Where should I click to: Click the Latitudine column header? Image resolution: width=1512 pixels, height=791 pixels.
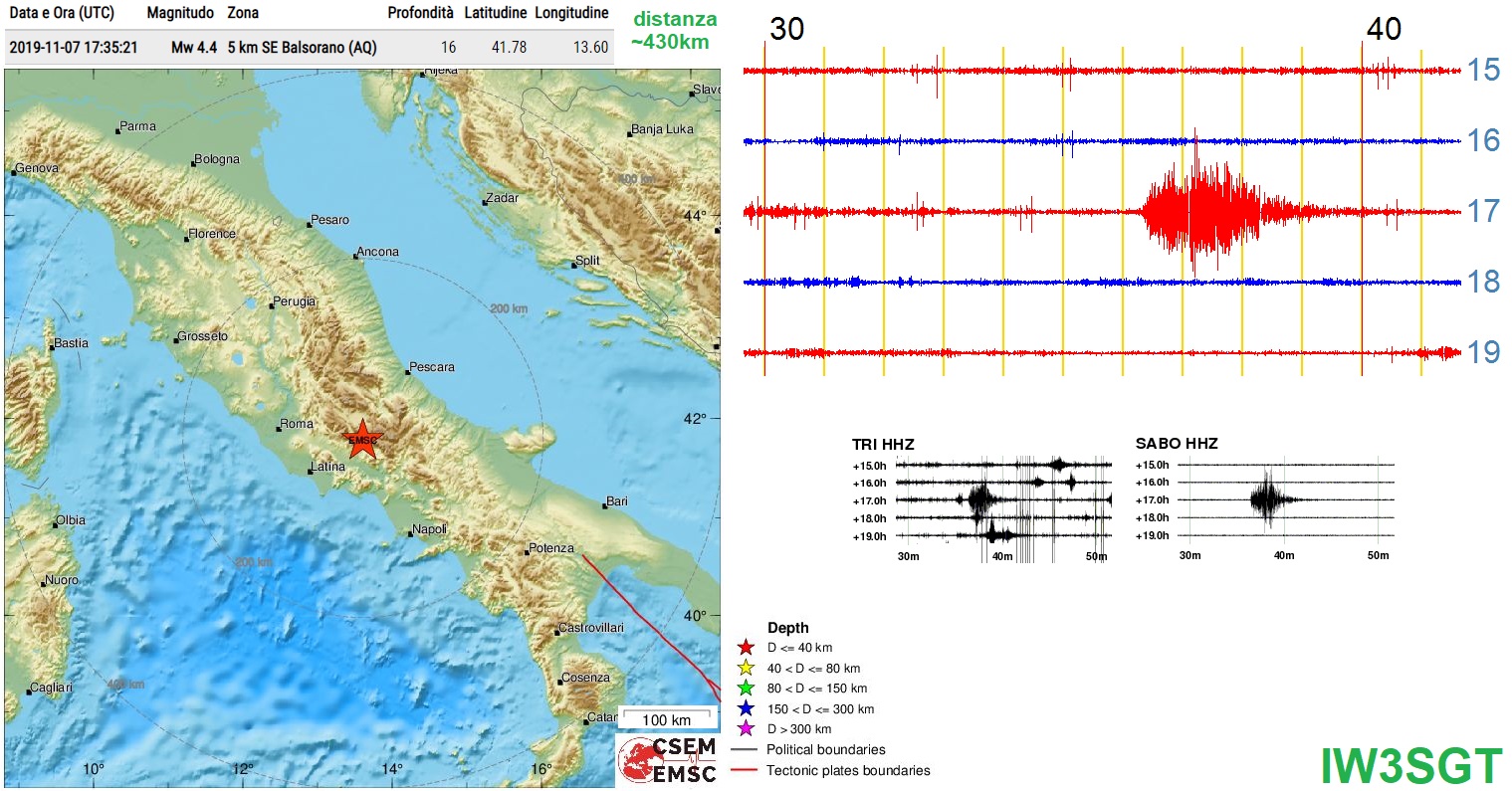496,13
